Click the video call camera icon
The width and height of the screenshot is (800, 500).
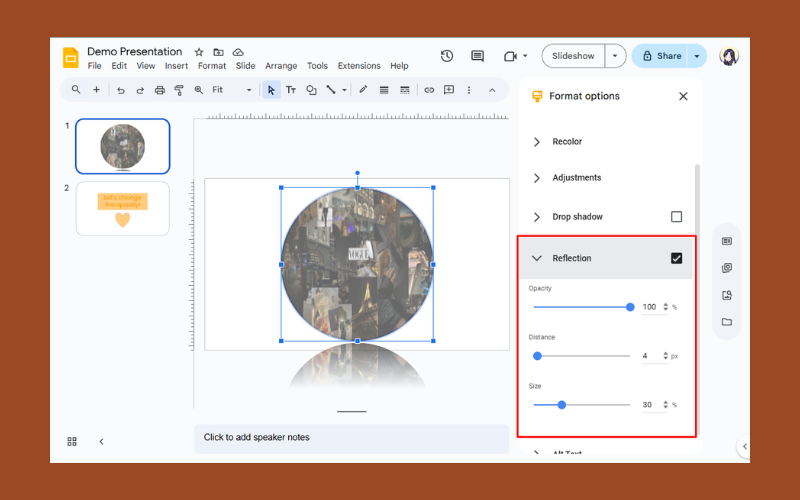point(510,56)
